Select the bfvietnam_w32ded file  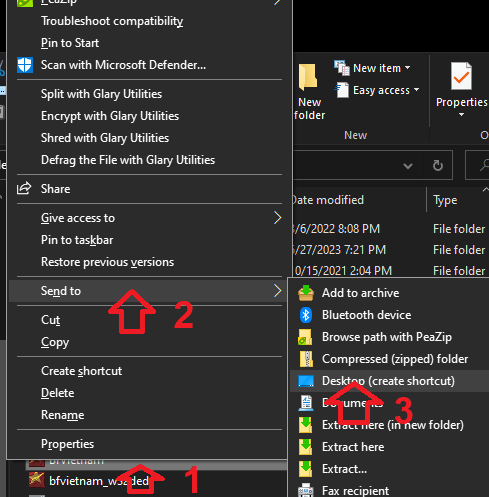click(x=99, y=481)
